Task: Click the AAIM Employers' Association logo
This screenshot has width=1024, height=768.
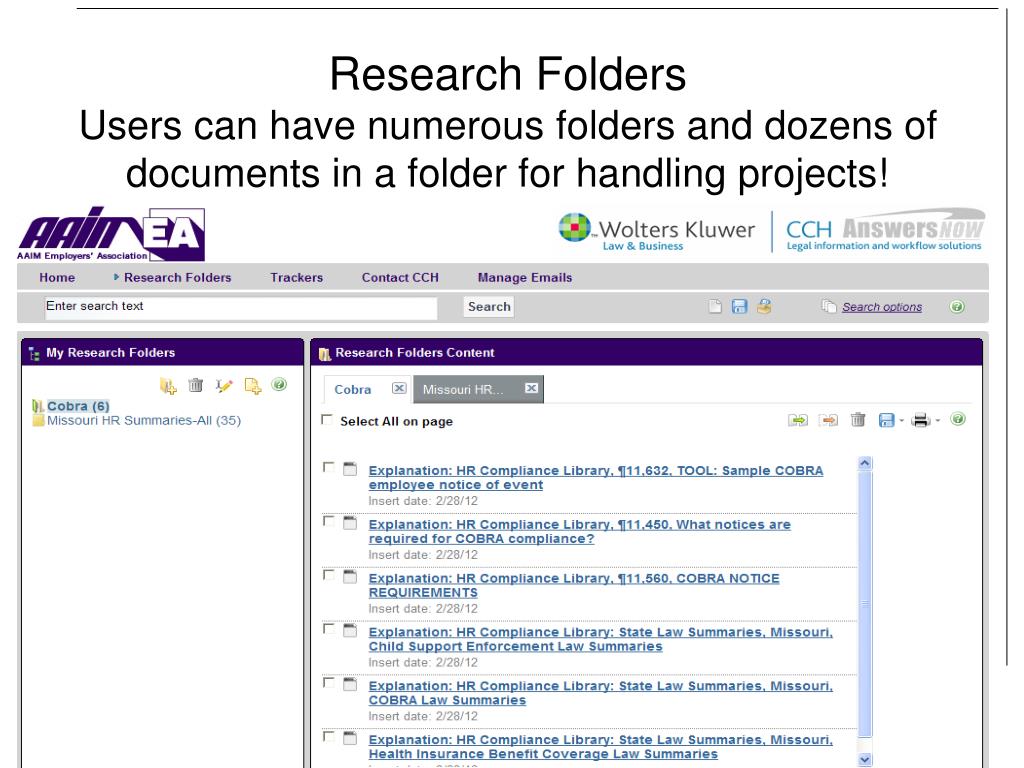Action: point(111,234)
